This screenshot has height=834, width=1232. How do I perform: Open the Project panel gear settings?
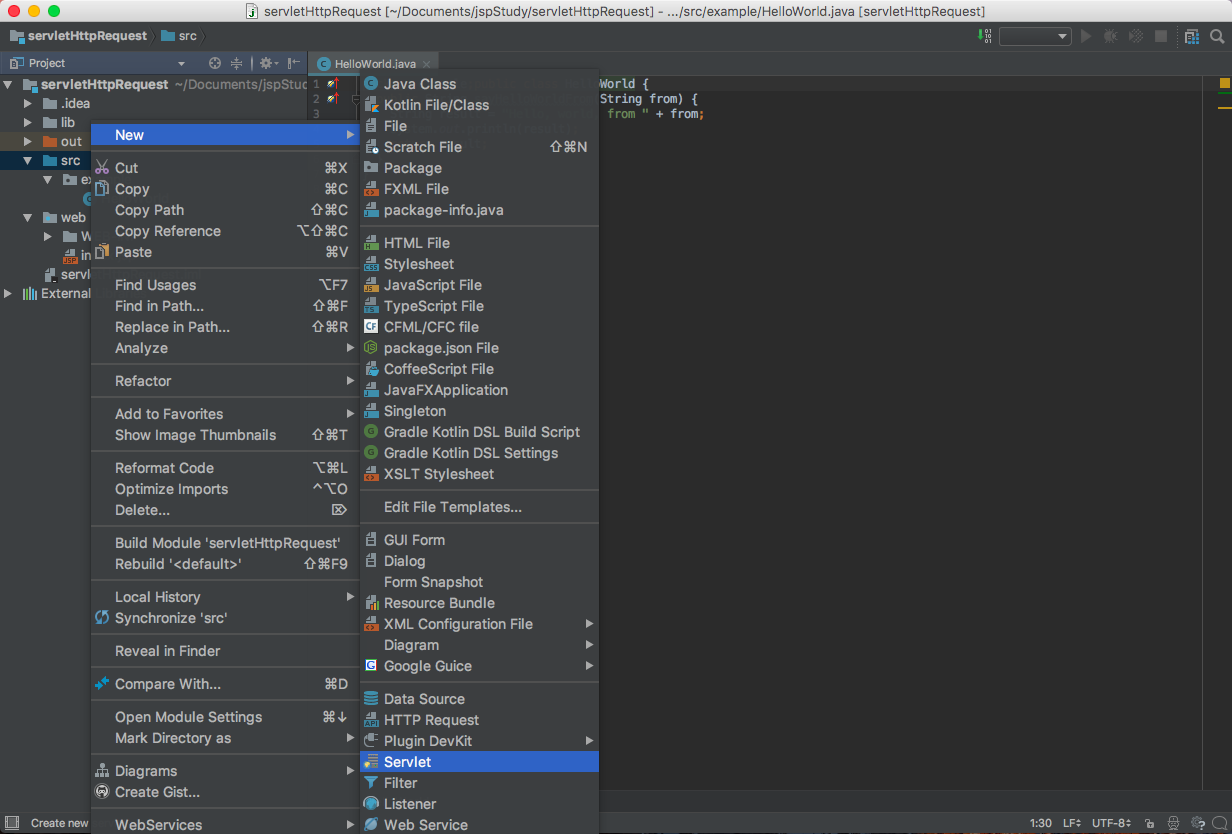click(x=270, y=63)
